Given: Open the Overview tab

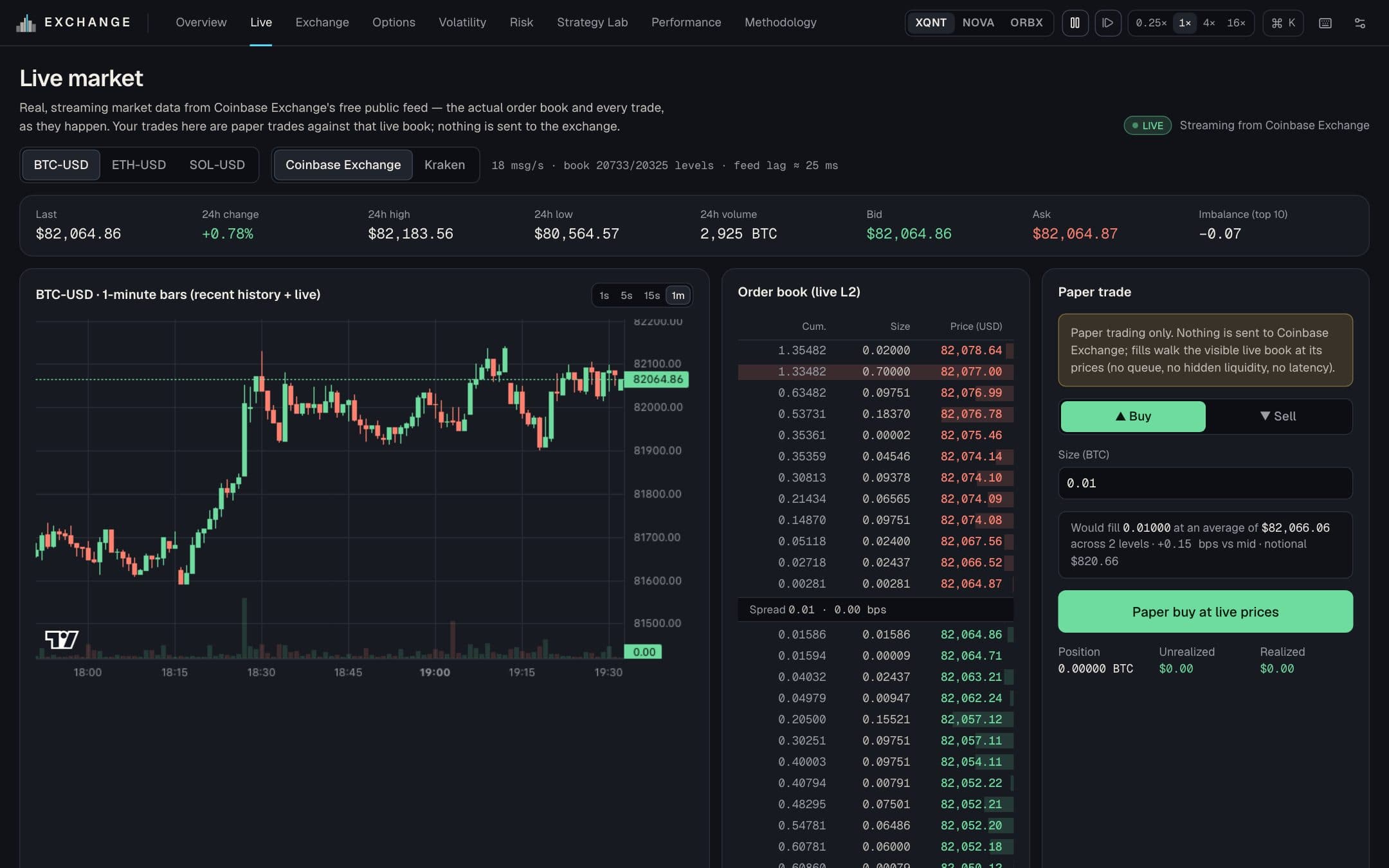Looking at the screenshot, I should 201,23.
